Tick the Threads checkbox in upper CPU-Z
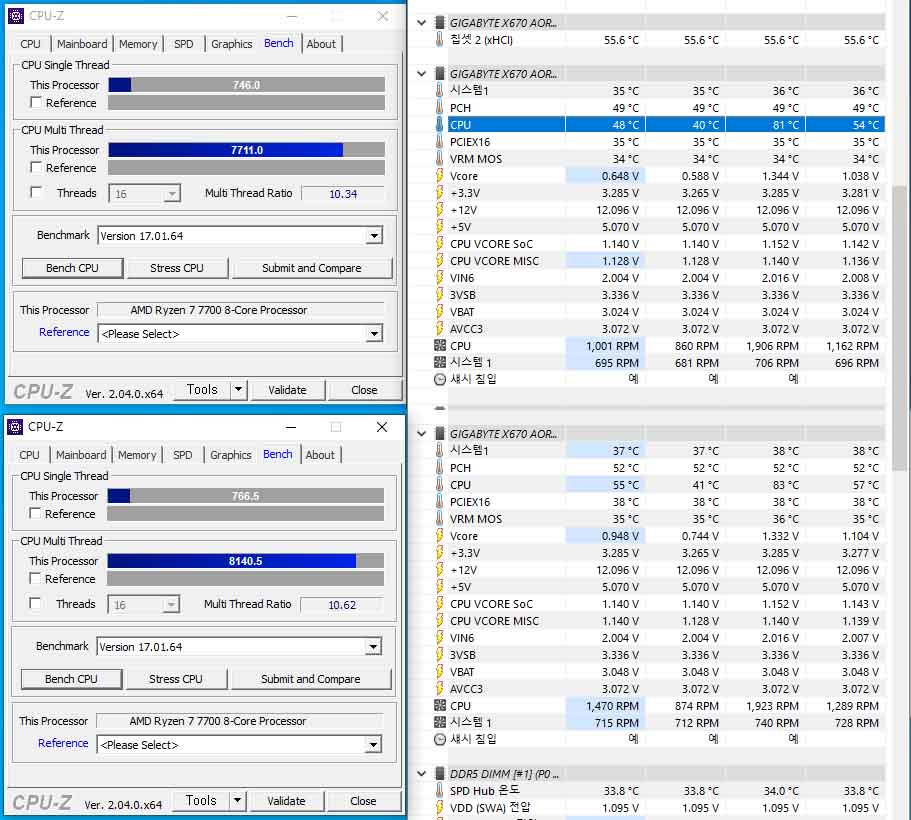 coord(36,192)
